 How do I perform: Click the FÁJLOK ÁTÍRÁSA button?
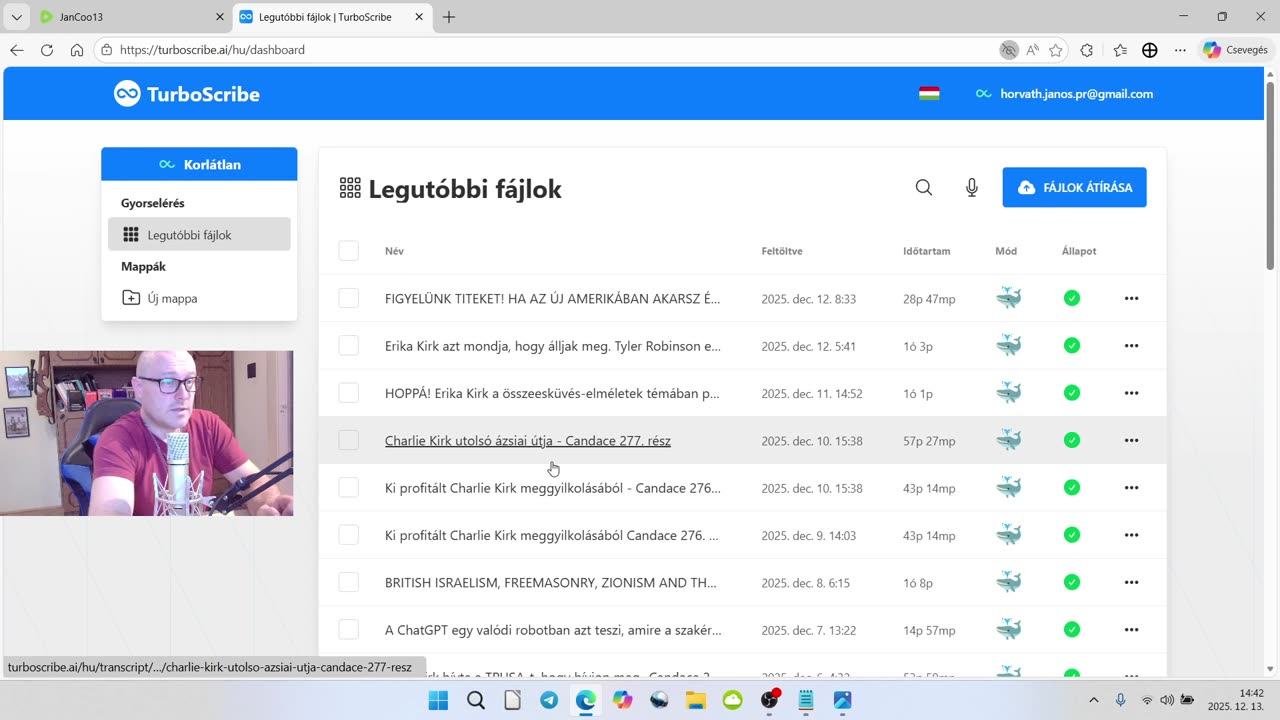[1074, 188]
